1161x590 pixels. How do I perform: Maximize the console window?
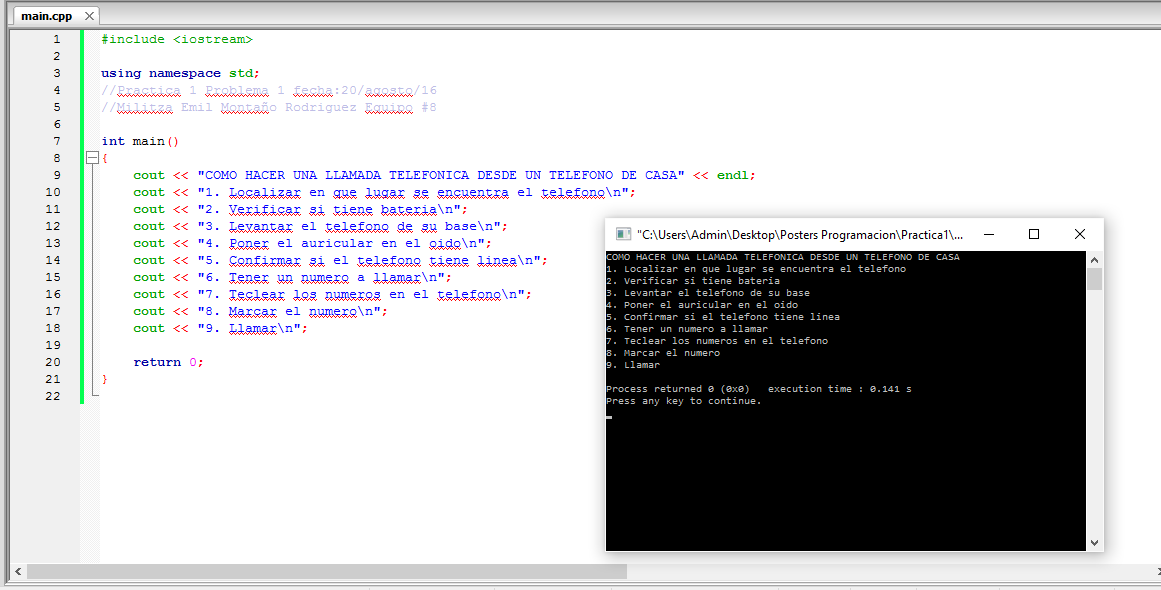pos(1034,233)
